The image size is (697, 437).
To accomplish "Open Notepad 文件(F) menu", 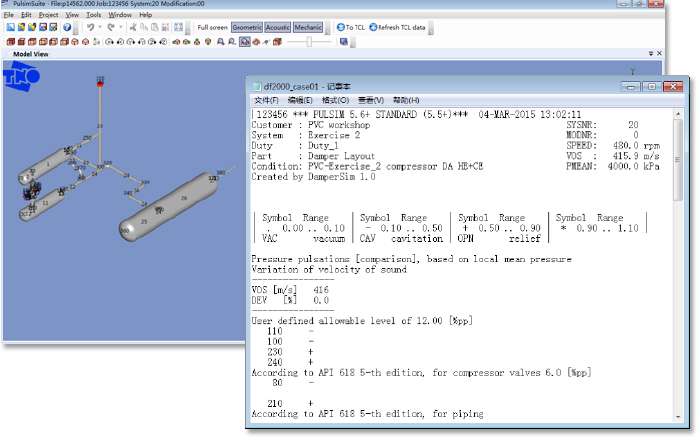I will pos(266,100).
